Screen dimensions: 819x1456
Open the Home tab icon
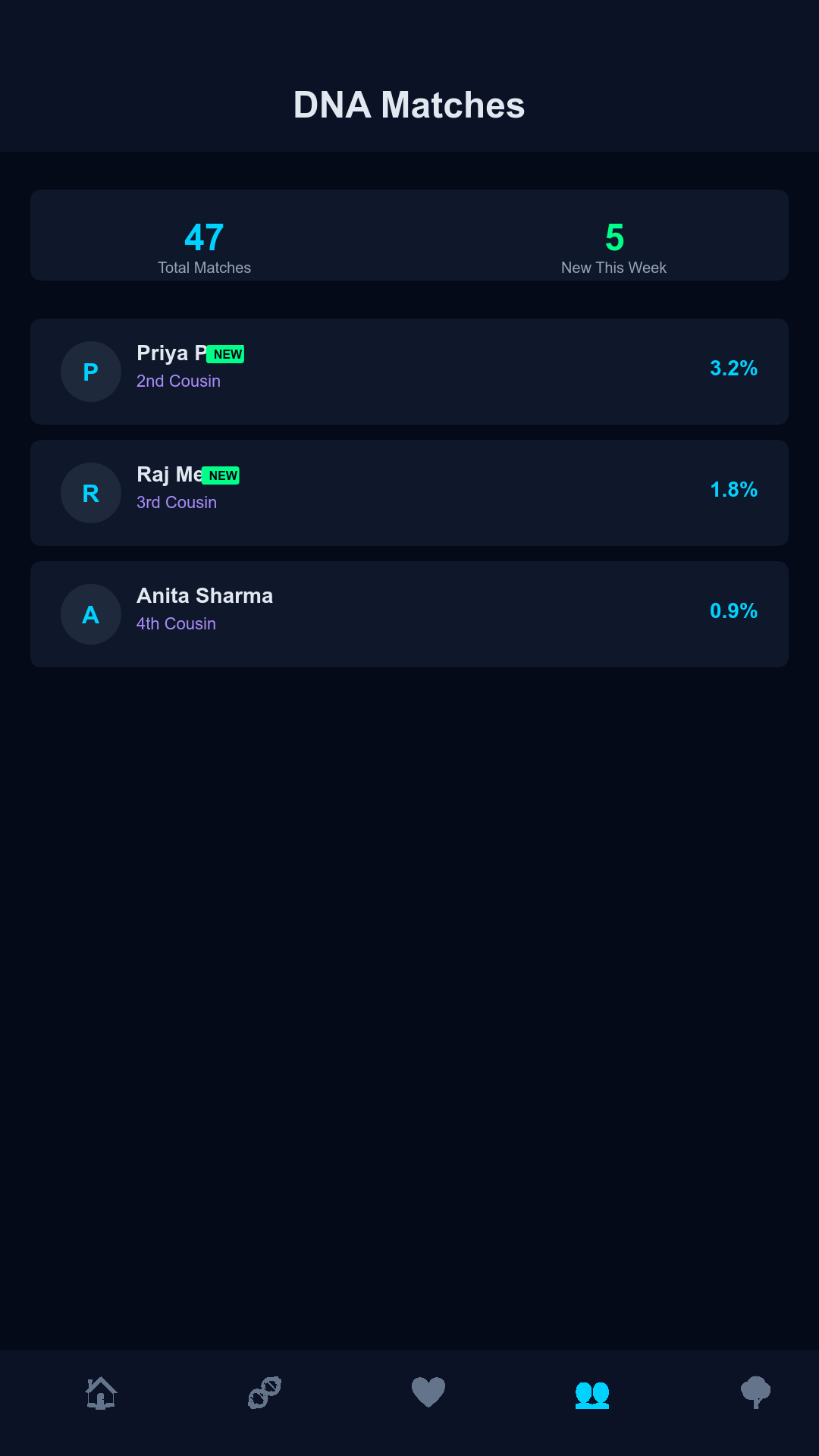101,1392
